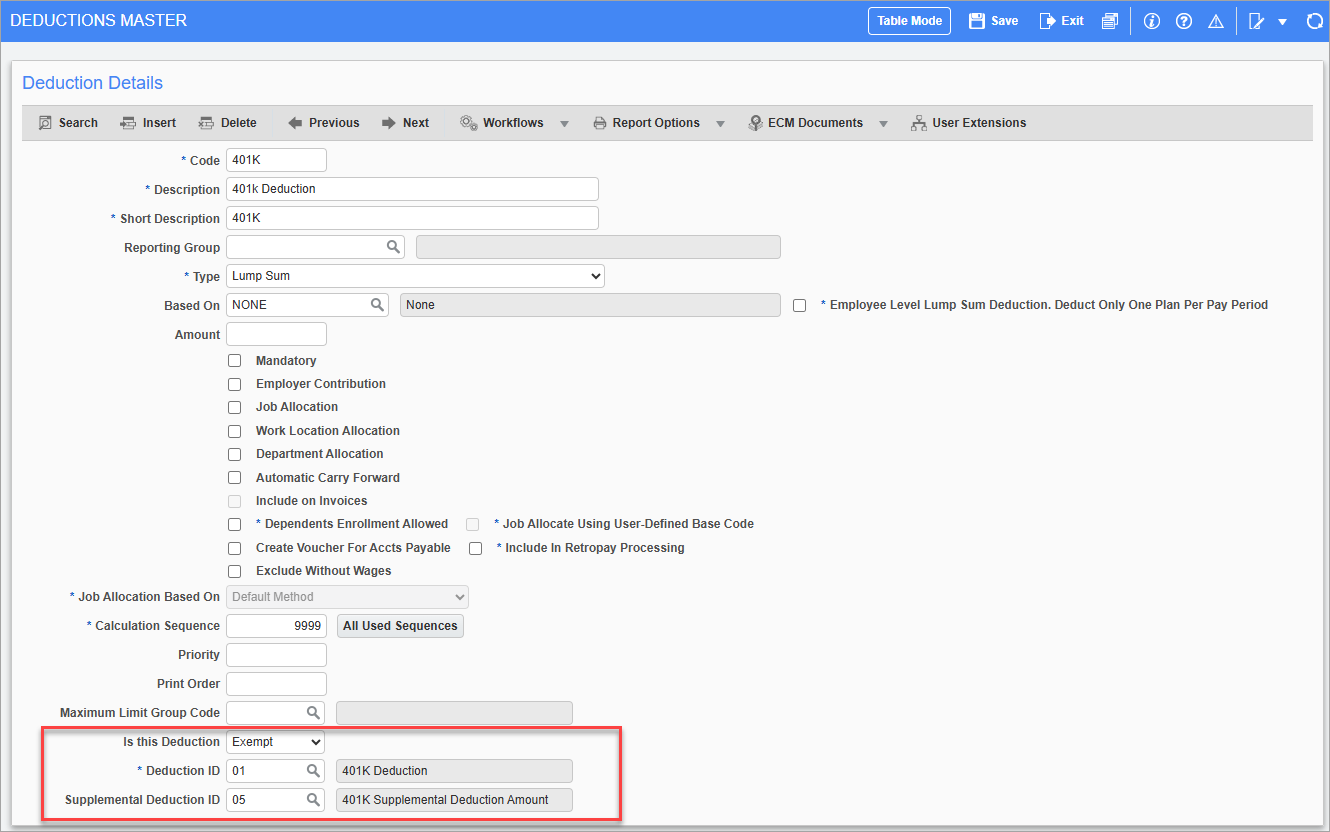This screenshot has width=1330, height=832.
Task: Open the Type dropdown showing Lump Sum
Action: click(x=415, y=276)
